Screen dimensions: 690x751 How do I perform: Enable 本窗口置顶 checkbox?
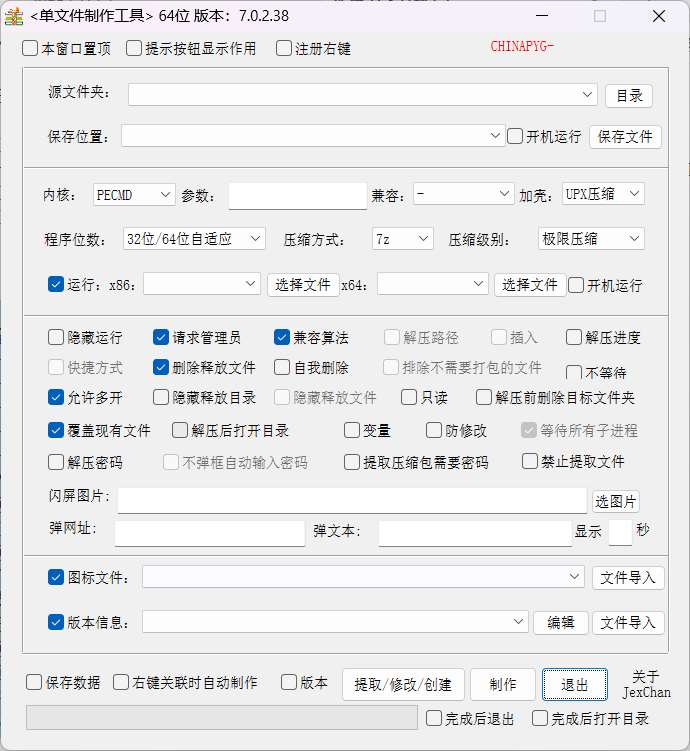pos(31,48)
